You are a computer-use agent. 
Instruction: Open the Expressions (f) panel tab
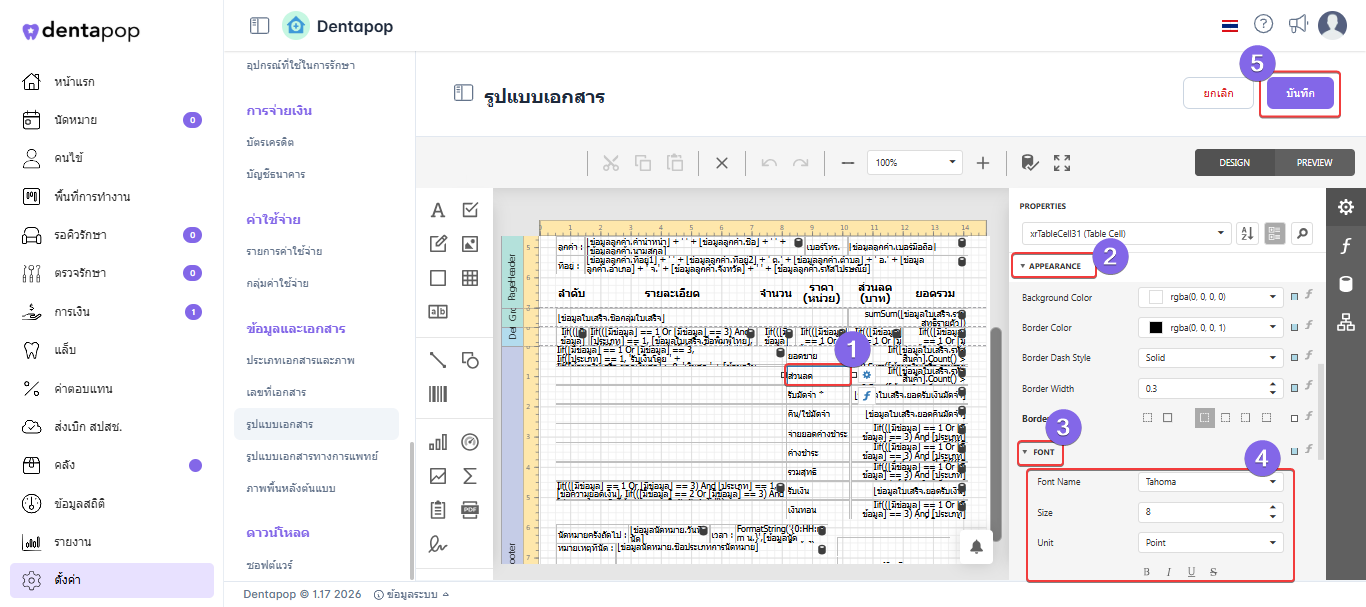[1346, 246]
